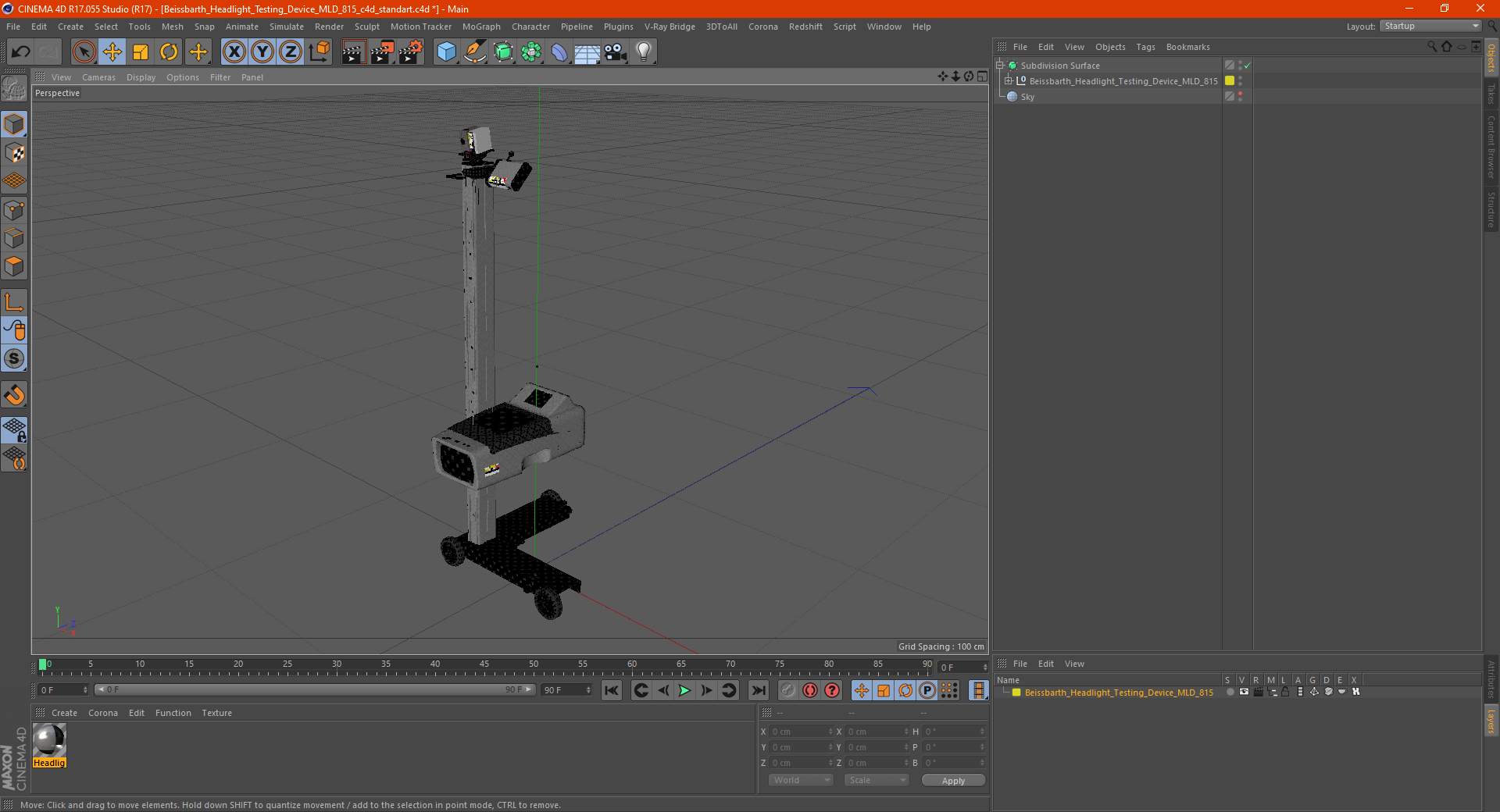Open the MoGraph menu
Image resolution: width=1500 pixels, height=812 pixels.
click(481, 27)
